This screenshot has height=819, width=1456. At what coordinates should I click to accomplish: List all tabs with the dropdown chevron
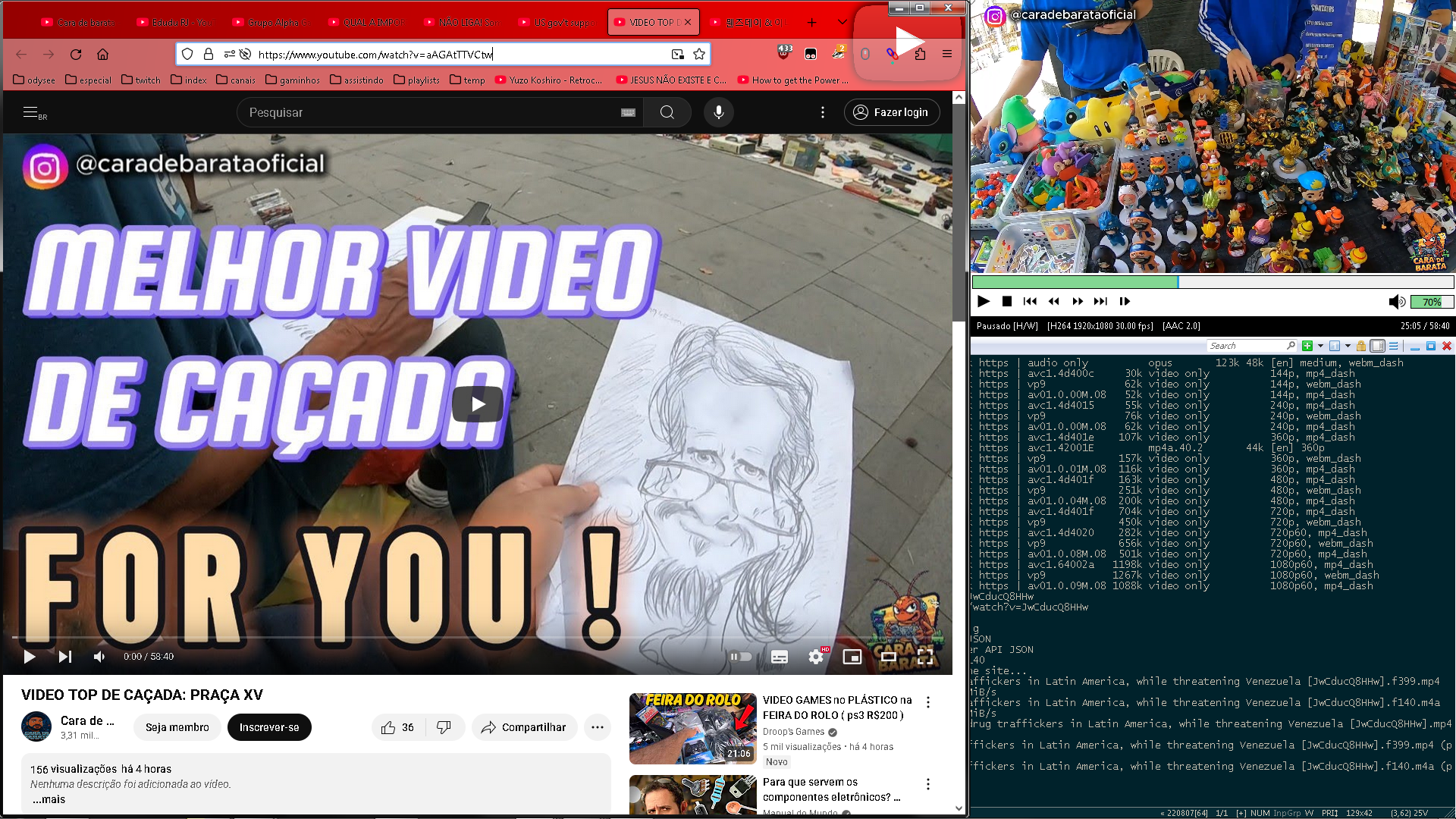(842, 22)
